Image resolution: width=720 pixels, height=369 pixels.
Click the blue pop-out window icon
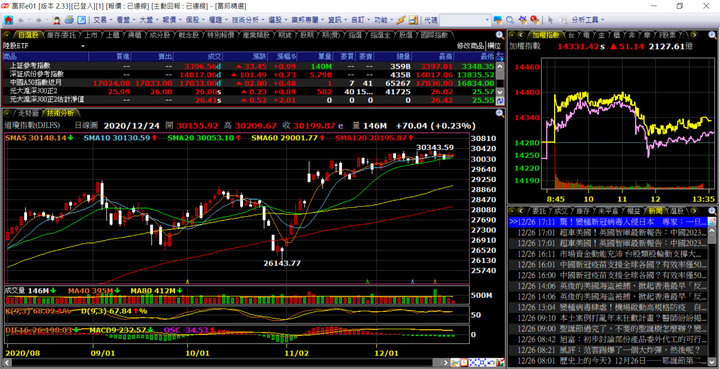pos(81,20)
